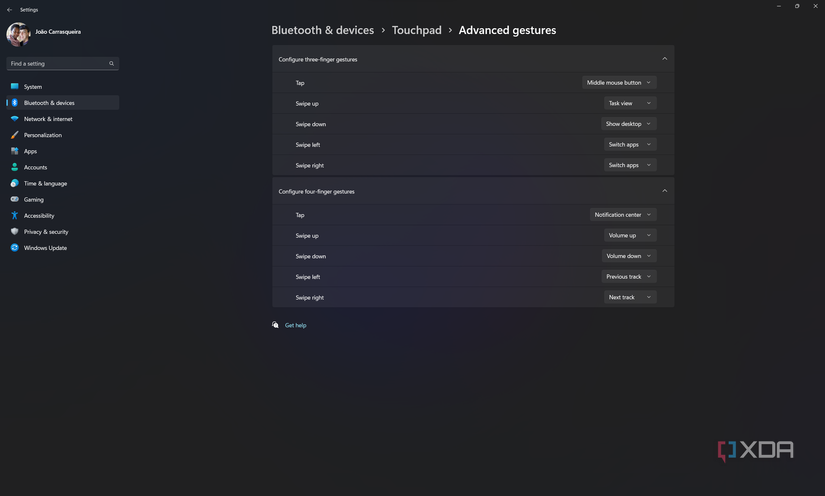825x496 pixels.
Task: Select Network & internet in the sidebar
Action: click(48, 119)
